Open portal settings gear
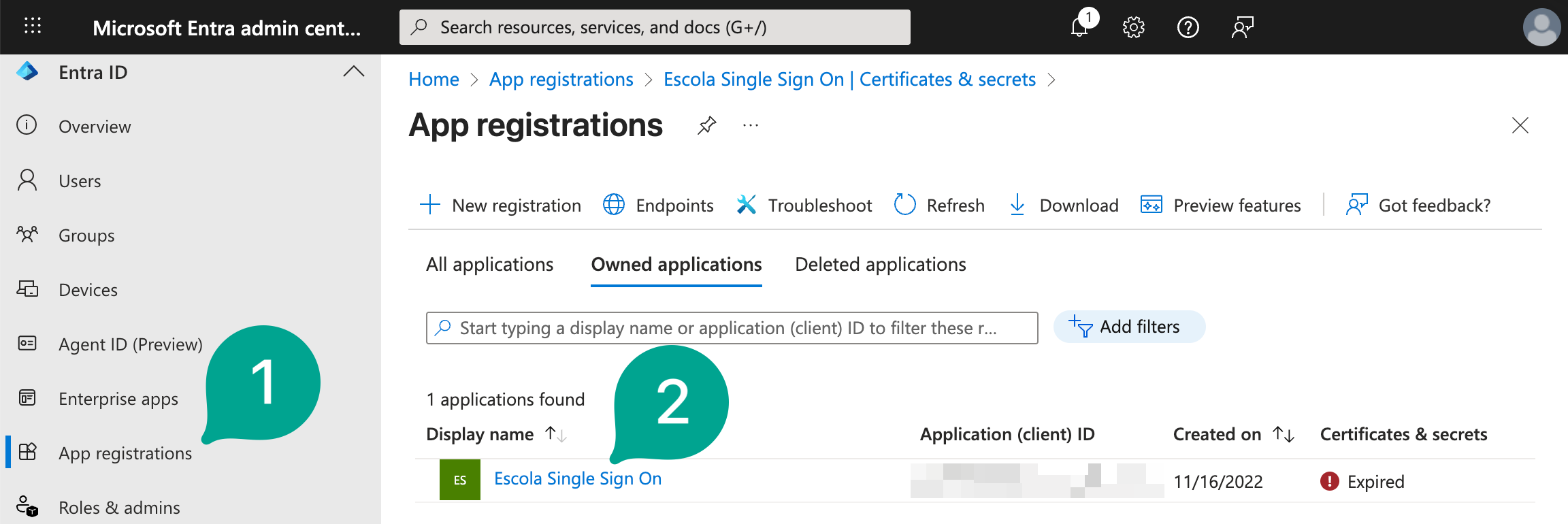The width and height of the screenshot is (1568, 524). tap(1134, 27)
